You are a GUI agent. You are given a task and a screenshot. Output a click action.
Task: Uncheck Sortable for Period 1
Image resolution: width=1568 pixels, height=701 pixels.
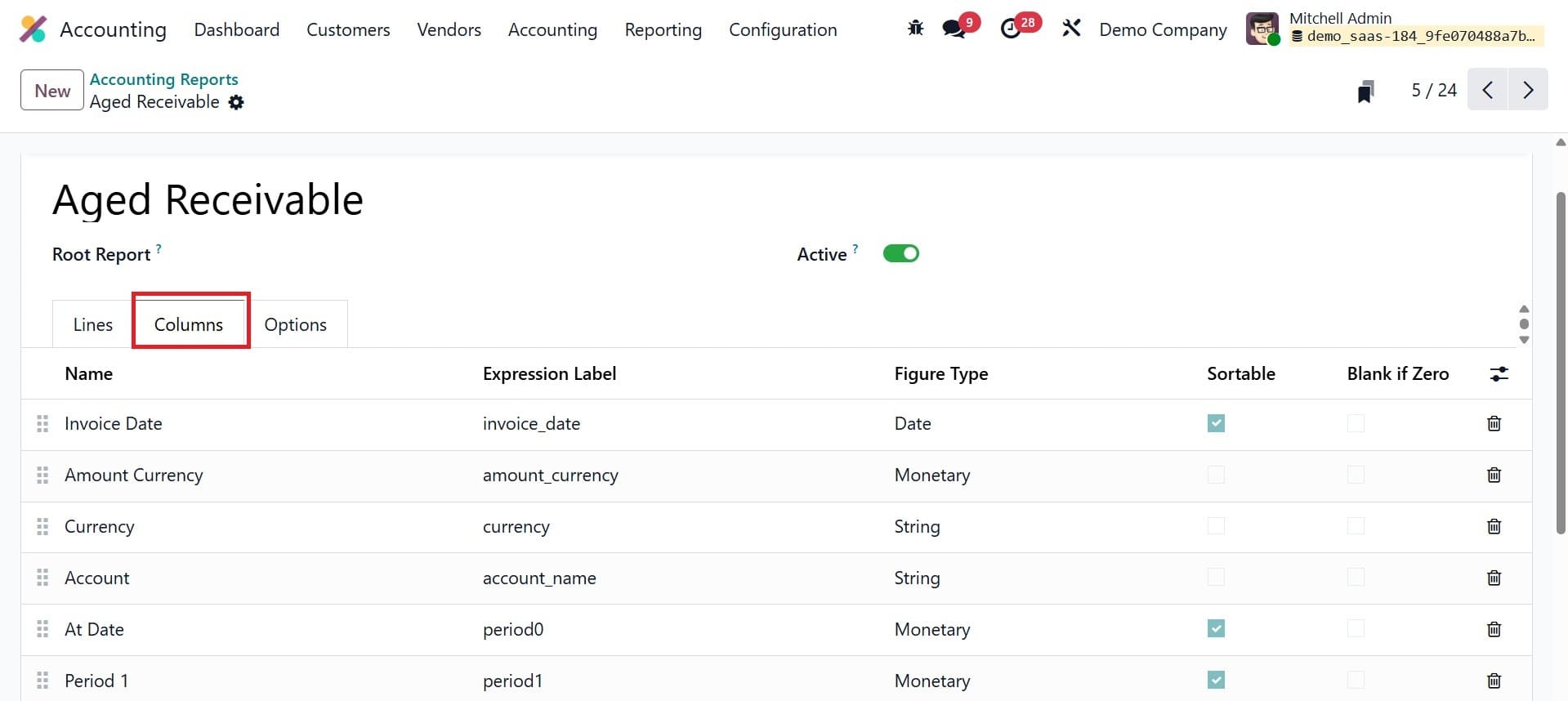pyautogui.click(x=1216, y=680)
